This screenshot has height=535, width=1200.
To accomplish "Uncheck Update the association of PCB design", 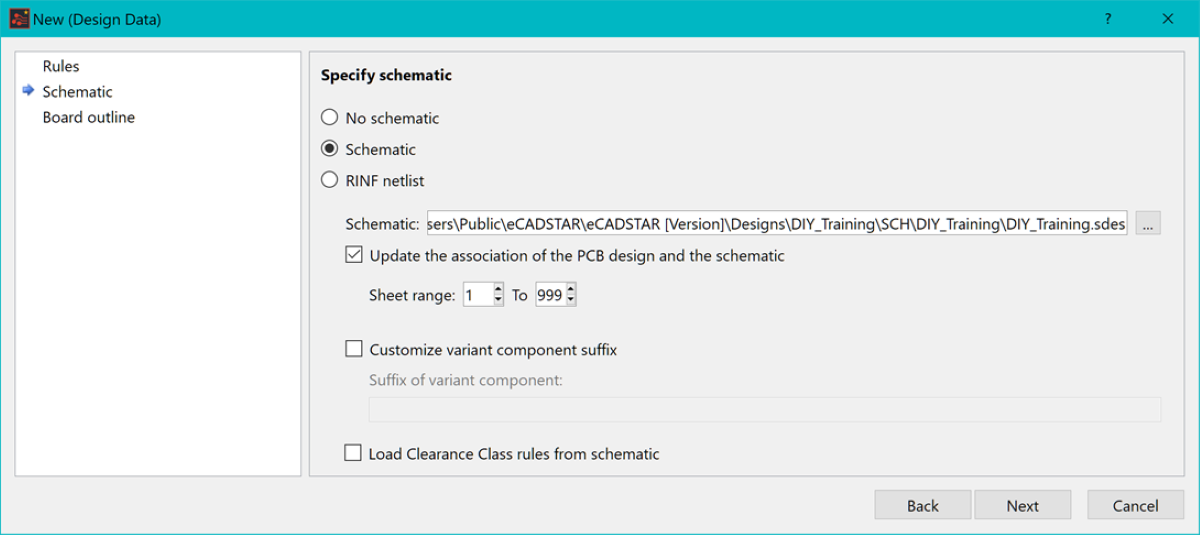I will tap(353, 255).
